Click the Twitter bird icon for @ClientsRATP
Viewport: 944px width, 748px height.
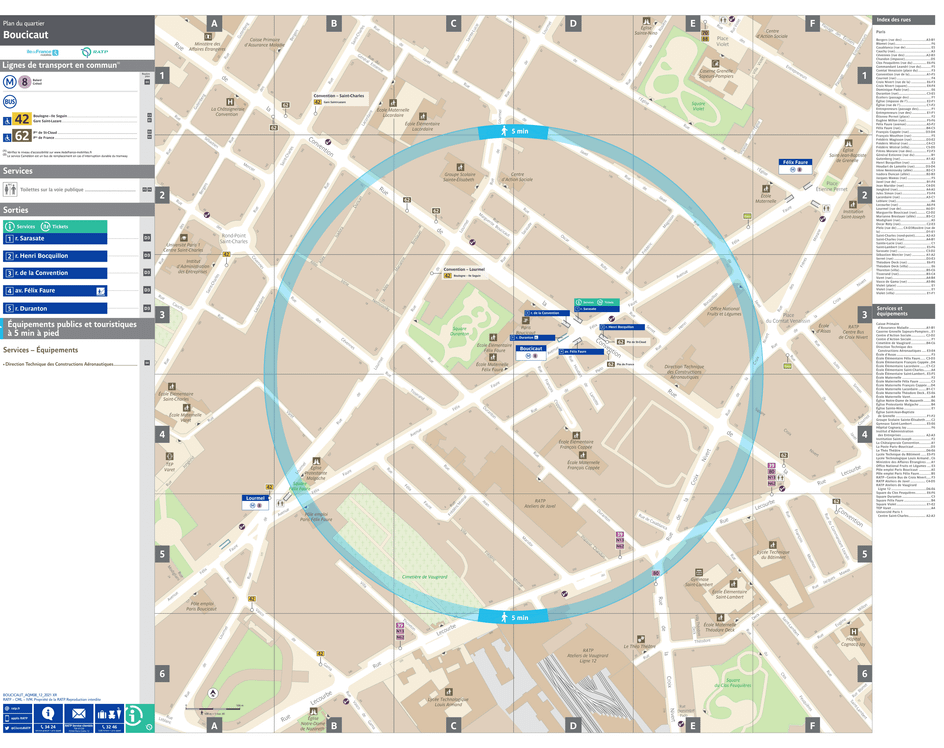click(x=7, y=729)
